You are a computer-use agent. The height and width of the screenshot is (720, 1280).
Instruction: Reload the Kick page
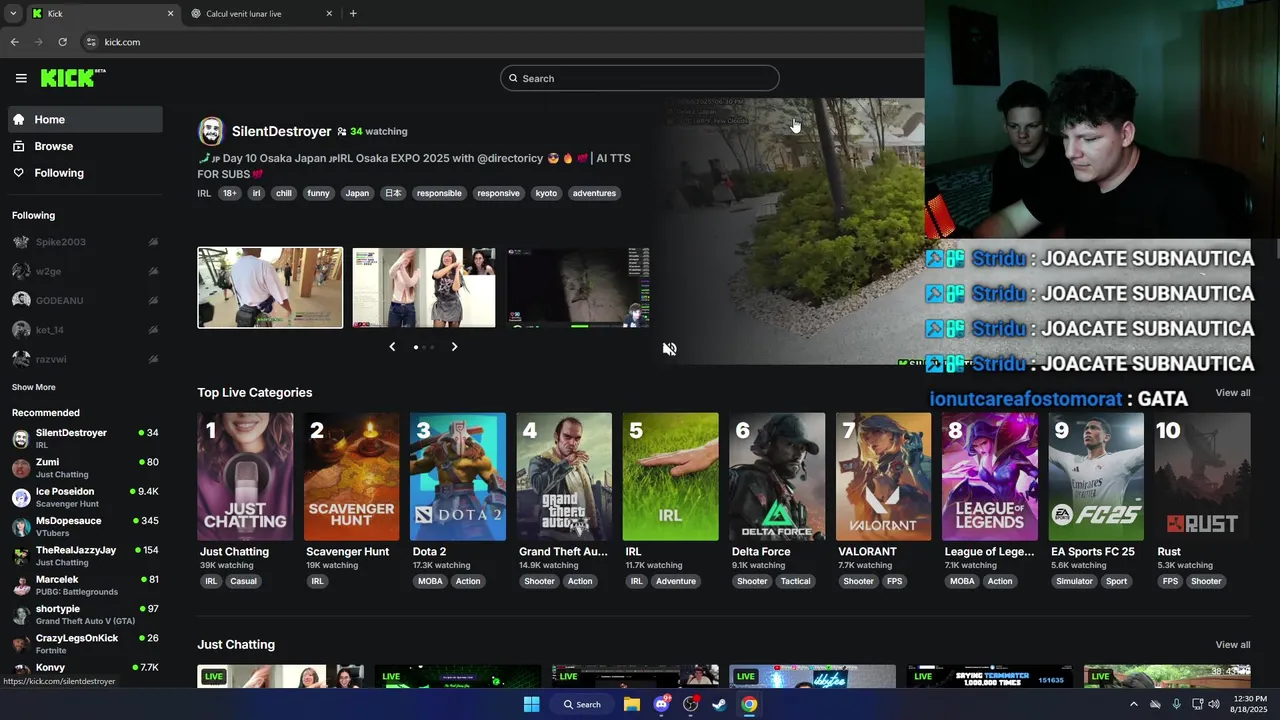click(62, 42)
